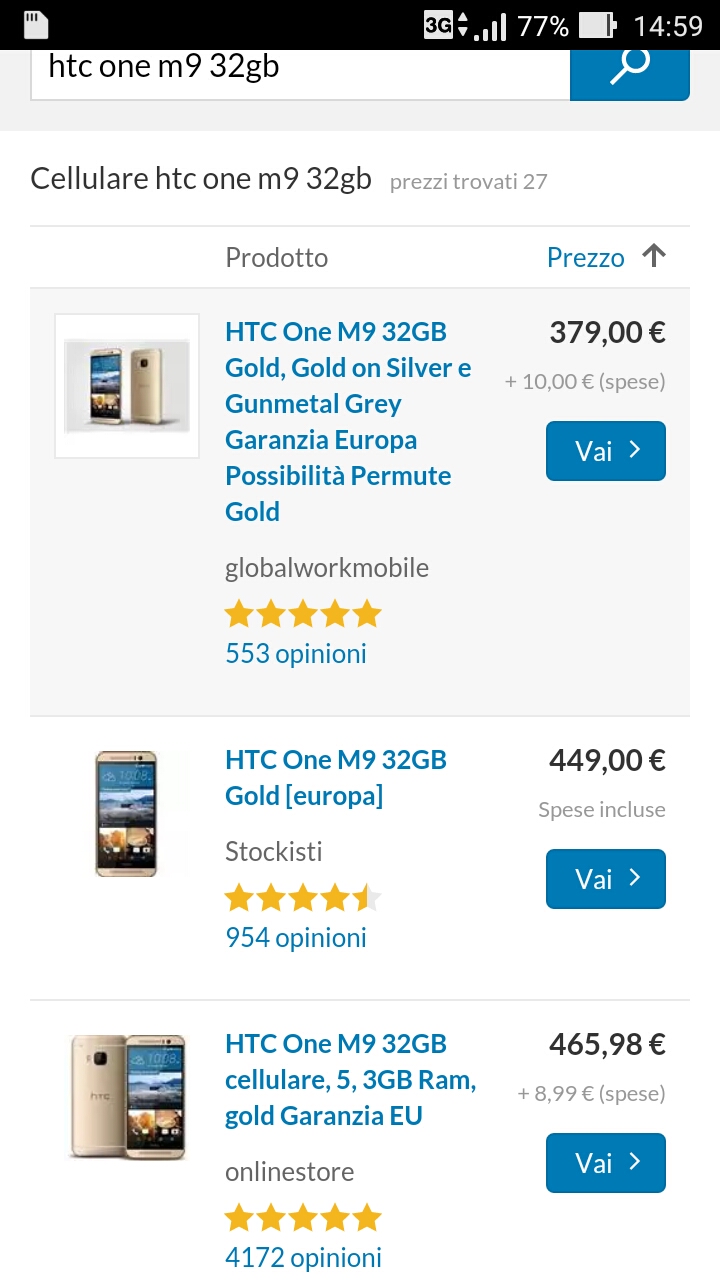Open HTC One M9 32GB Gold [europa] listing
Image resolution: width=720 pixels, height=1280 pixels.
pos(336,778)
